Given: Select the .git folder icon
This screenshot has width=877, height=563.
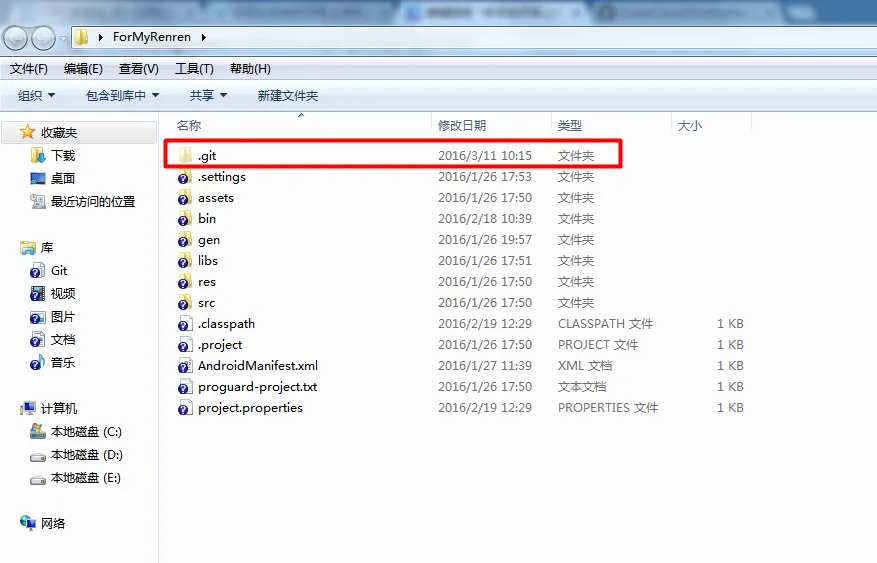Looking at the screenshot, I should pos(186,155).
